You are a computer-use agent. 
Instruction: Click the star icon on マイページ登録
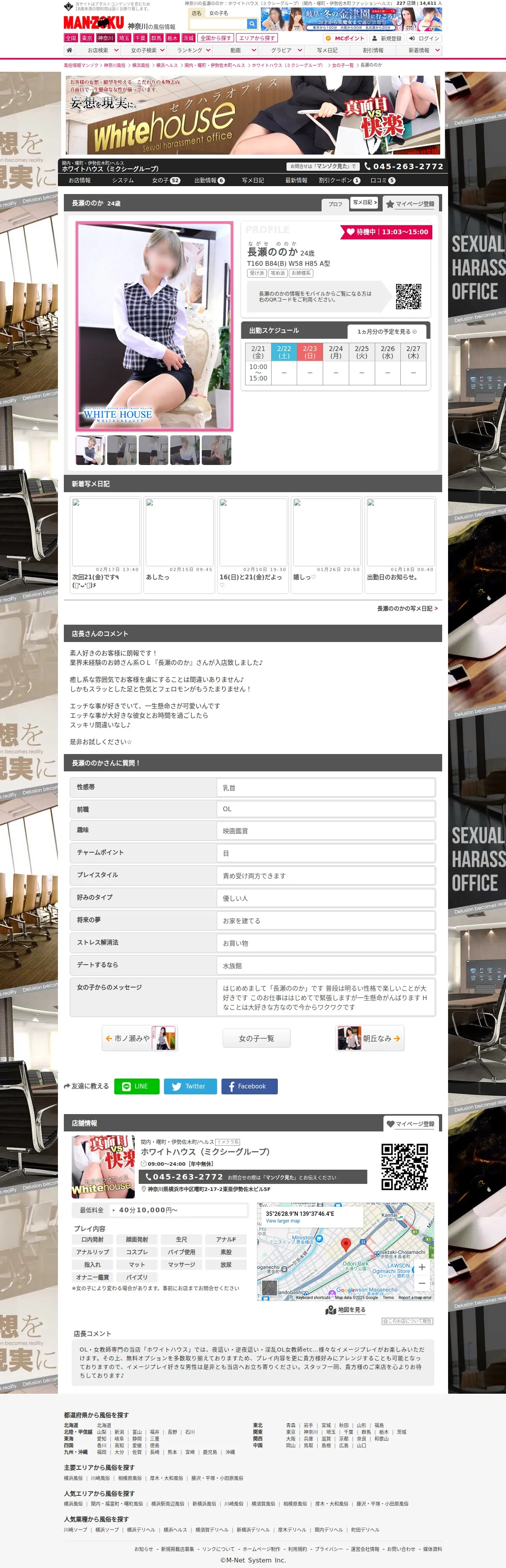pos(390,205)
